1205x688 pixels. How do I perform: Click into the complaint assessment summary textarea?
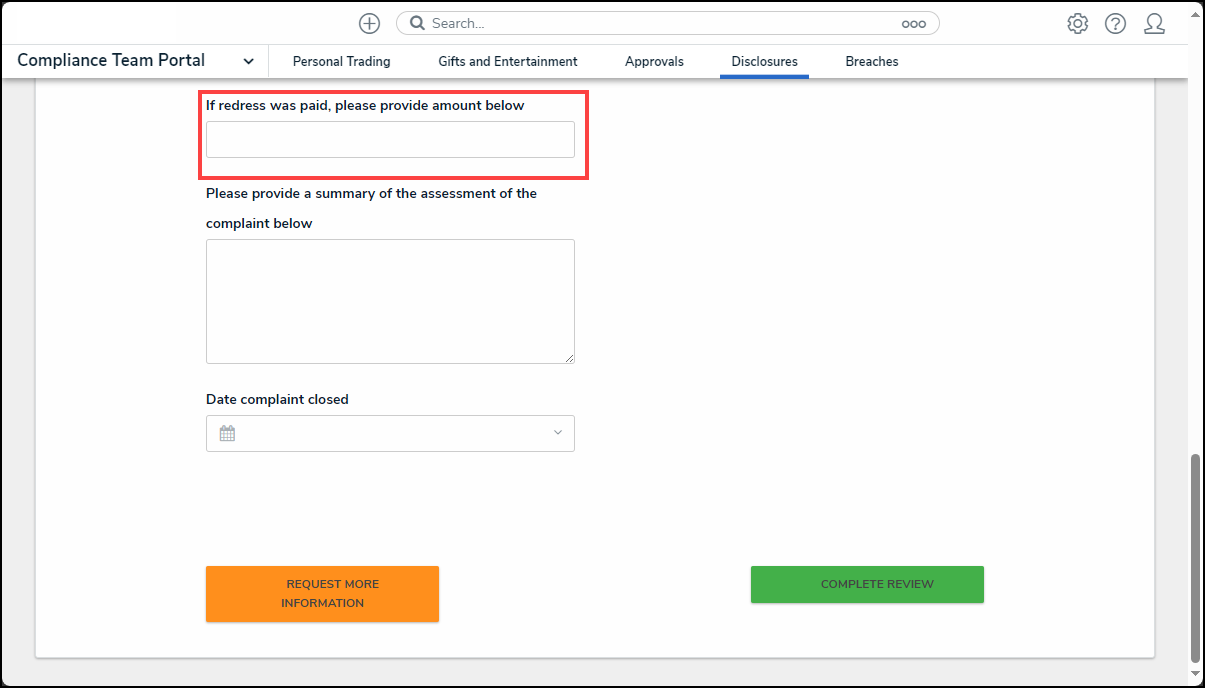[x=390, y=301]
